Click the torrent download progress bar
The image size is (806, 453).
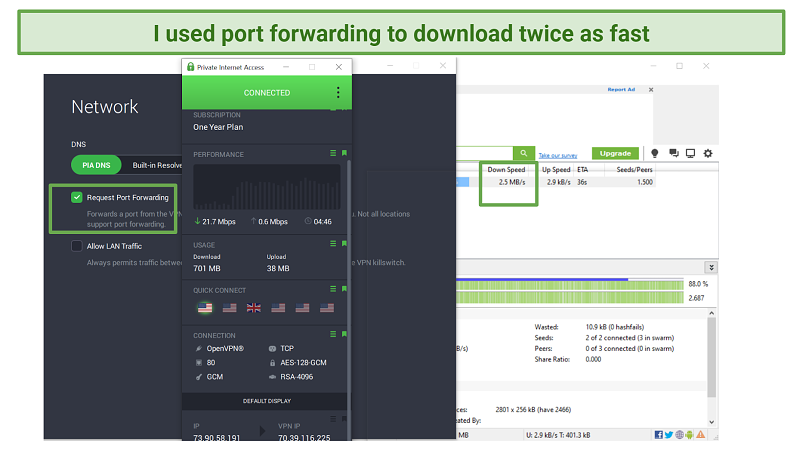(570, 284)
